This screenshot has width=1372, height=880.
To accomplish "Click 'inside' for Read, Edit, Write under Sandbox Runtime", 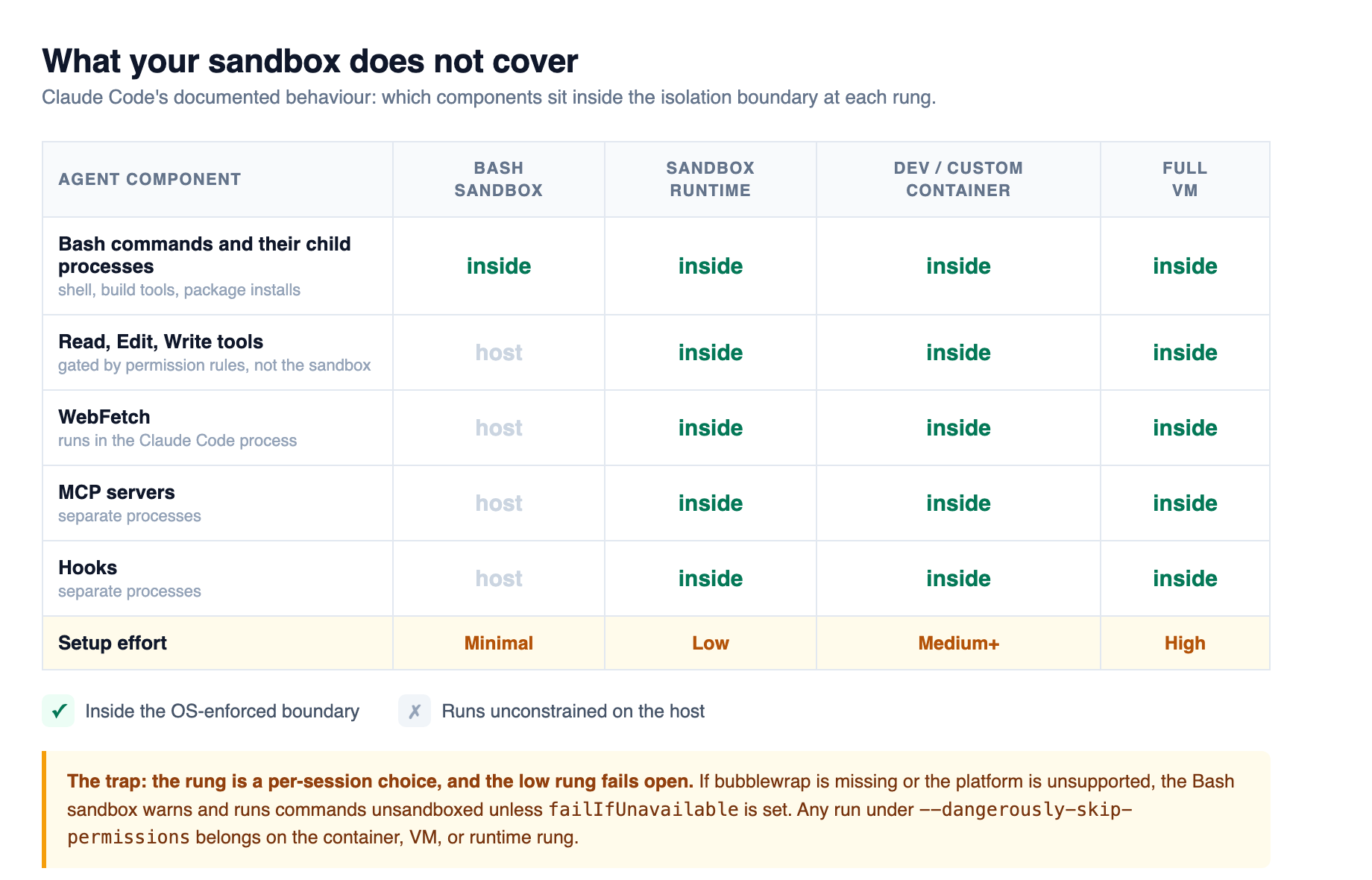I will pos(711,353).
